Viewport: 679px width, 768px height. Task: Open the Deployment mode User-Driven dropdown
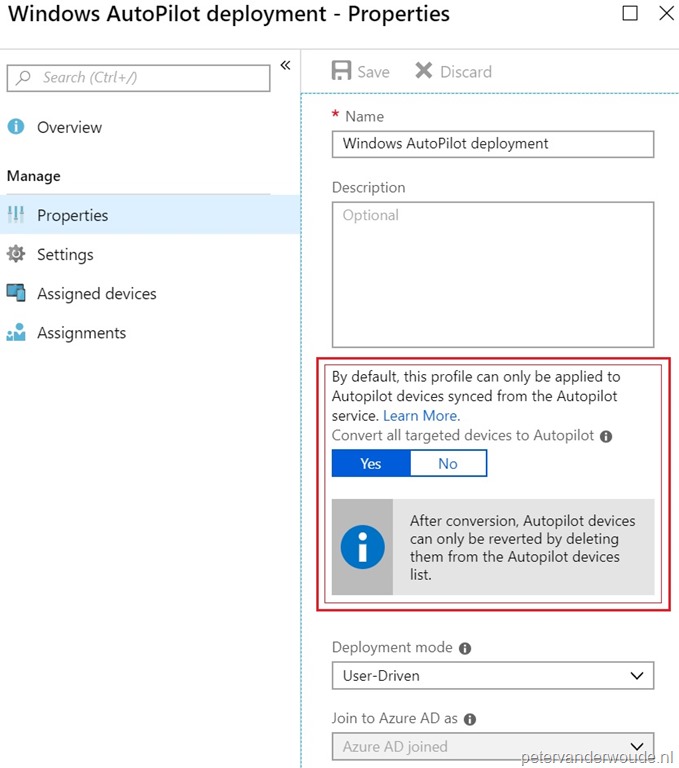(x=493, y=676)
